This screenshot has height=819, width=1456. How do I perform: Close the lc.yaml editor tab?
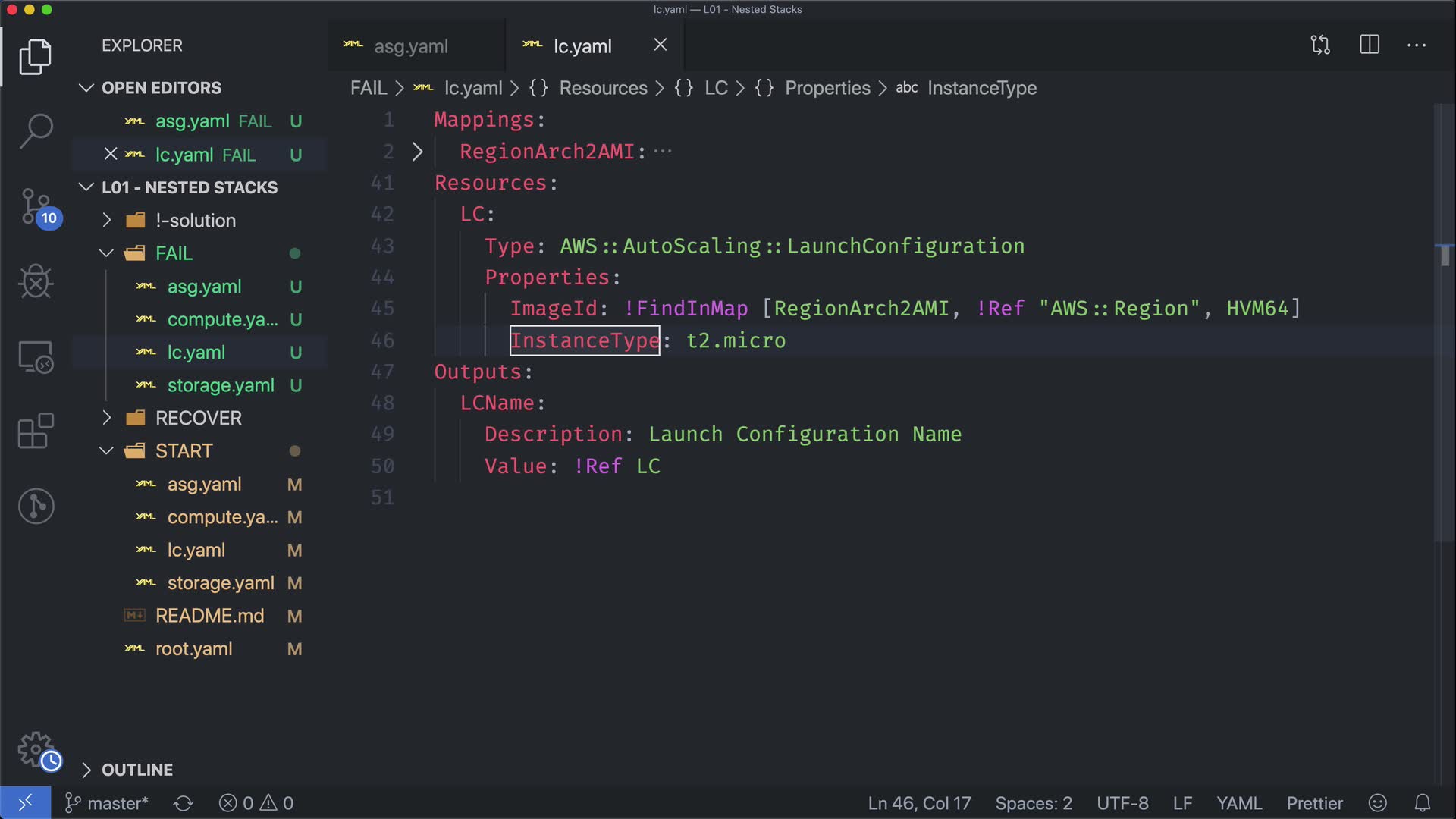click(x=661, y=45)
